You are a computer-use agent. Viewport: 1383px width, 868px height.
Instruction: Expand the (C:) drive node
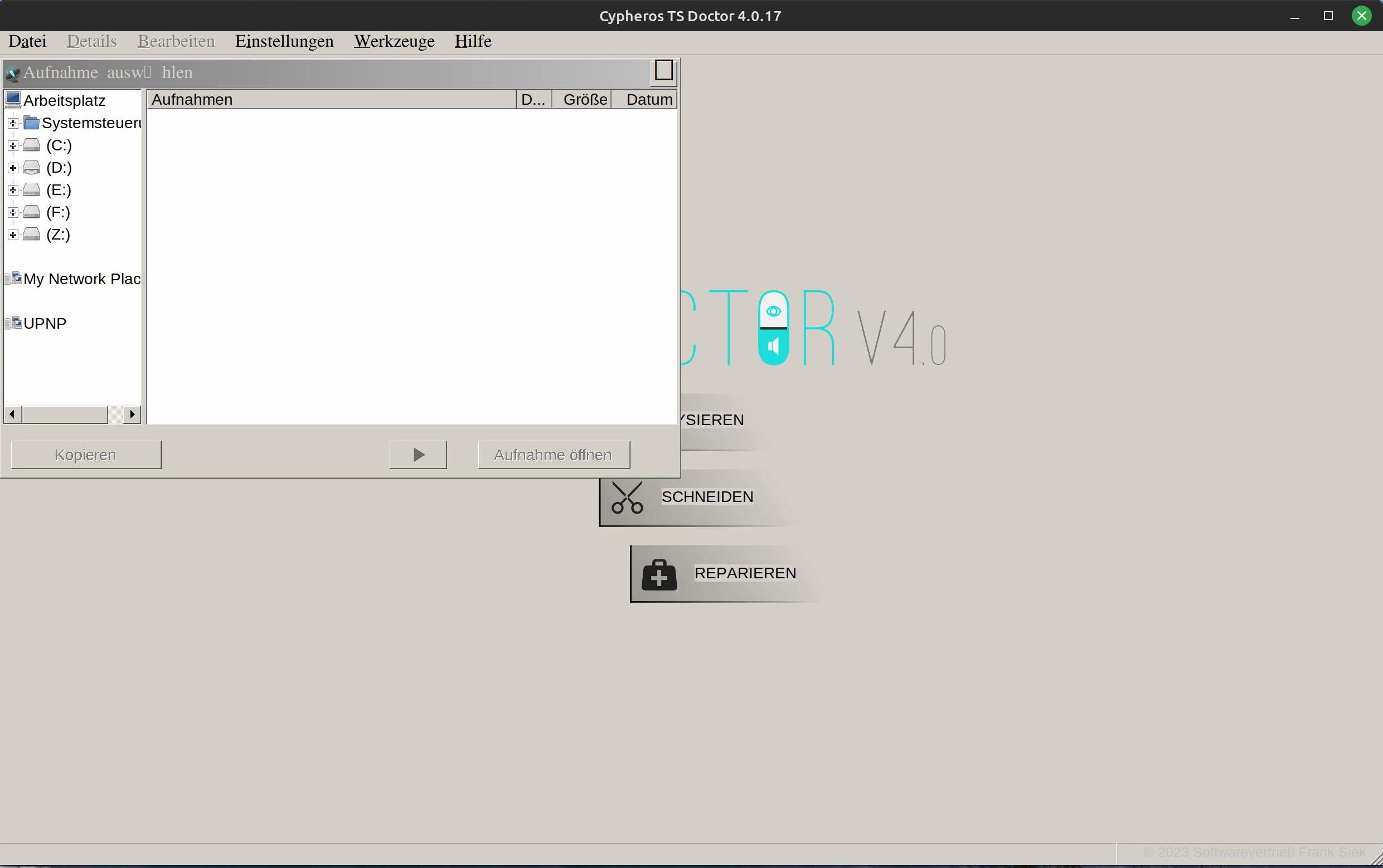[13, 146]
